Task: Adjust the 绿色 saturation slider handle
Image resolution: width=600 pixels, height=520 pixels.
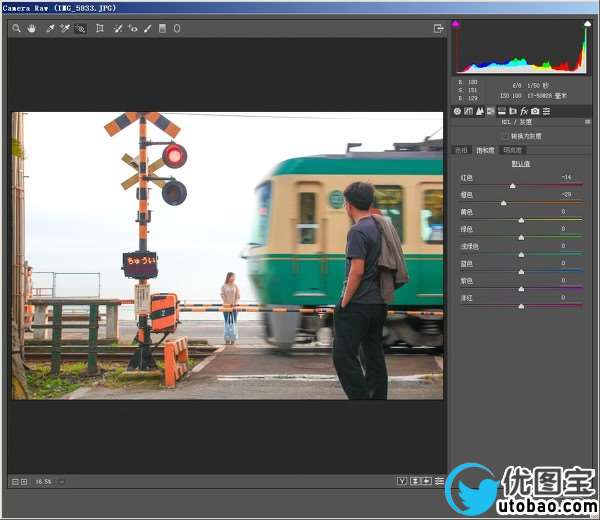Action: [x=521, y=238]
